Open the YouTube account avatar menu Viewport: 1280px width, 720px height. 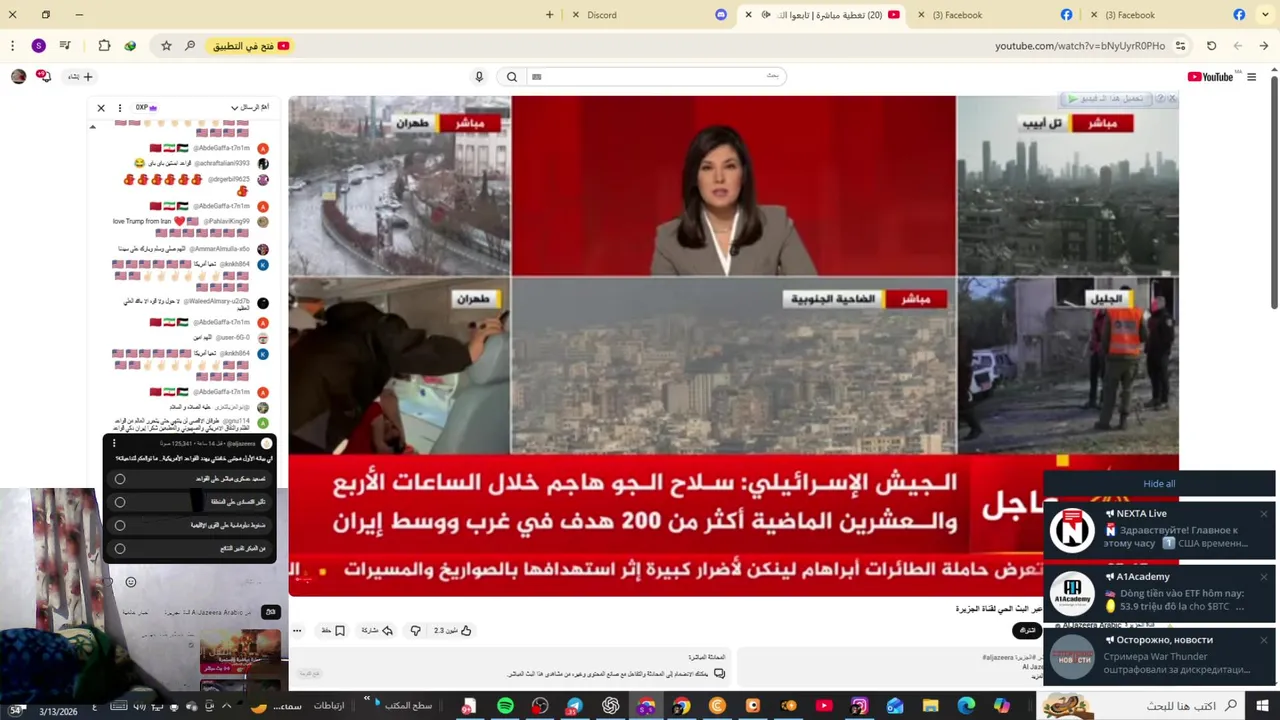pyautogui.click(x=18, y=77)
